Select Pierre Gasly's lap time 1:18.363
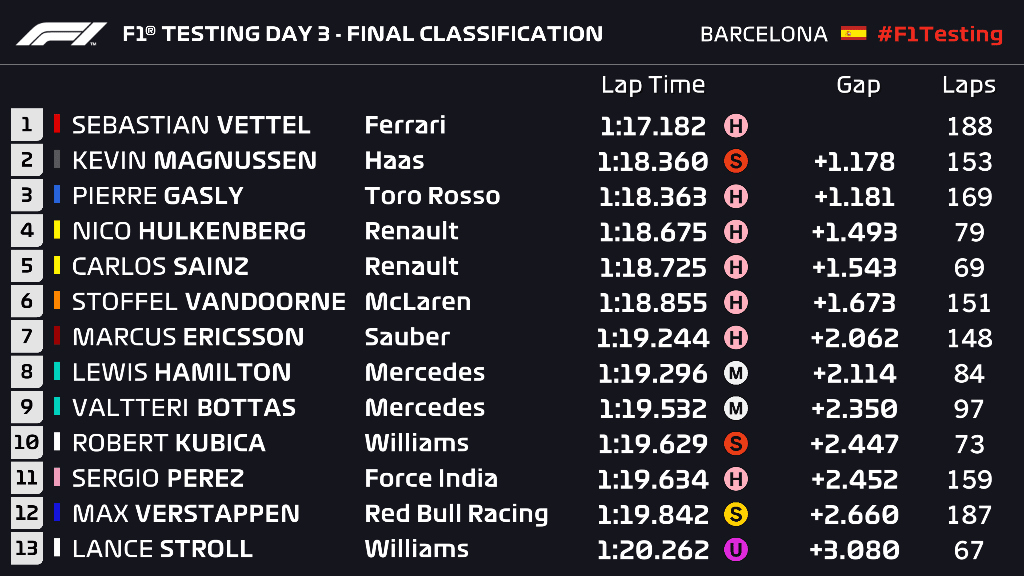 pyautogui.click(x=653, y=196)
